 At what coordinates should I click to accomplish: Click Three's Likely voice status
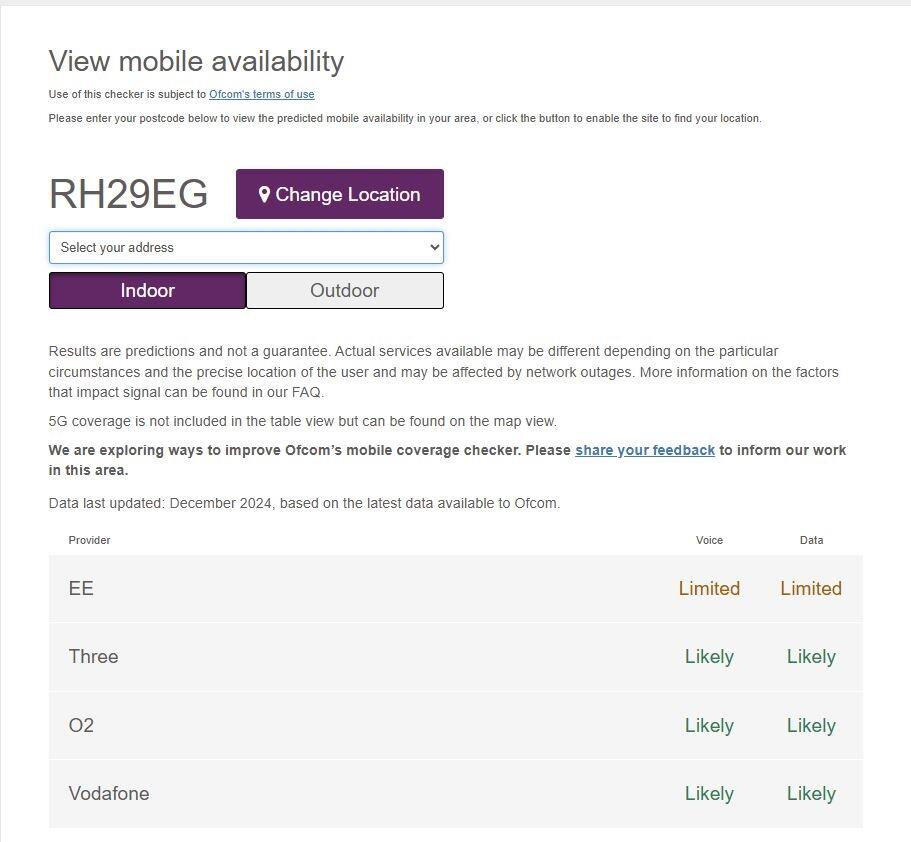pyautogui.click(x=709, y=657)
